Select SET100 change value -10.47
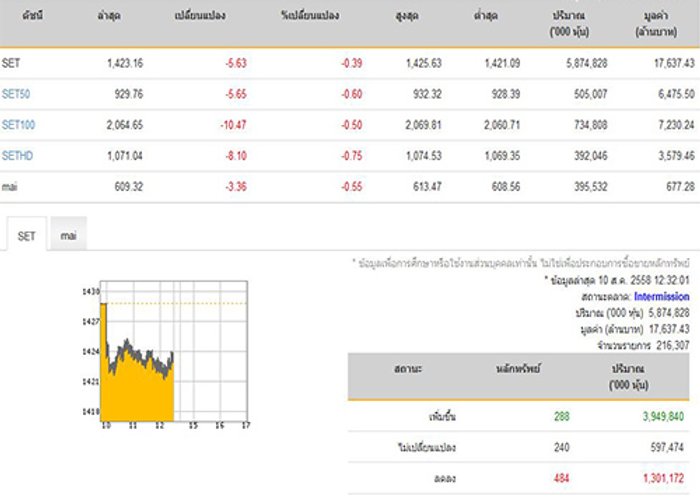 coord(233,125)
